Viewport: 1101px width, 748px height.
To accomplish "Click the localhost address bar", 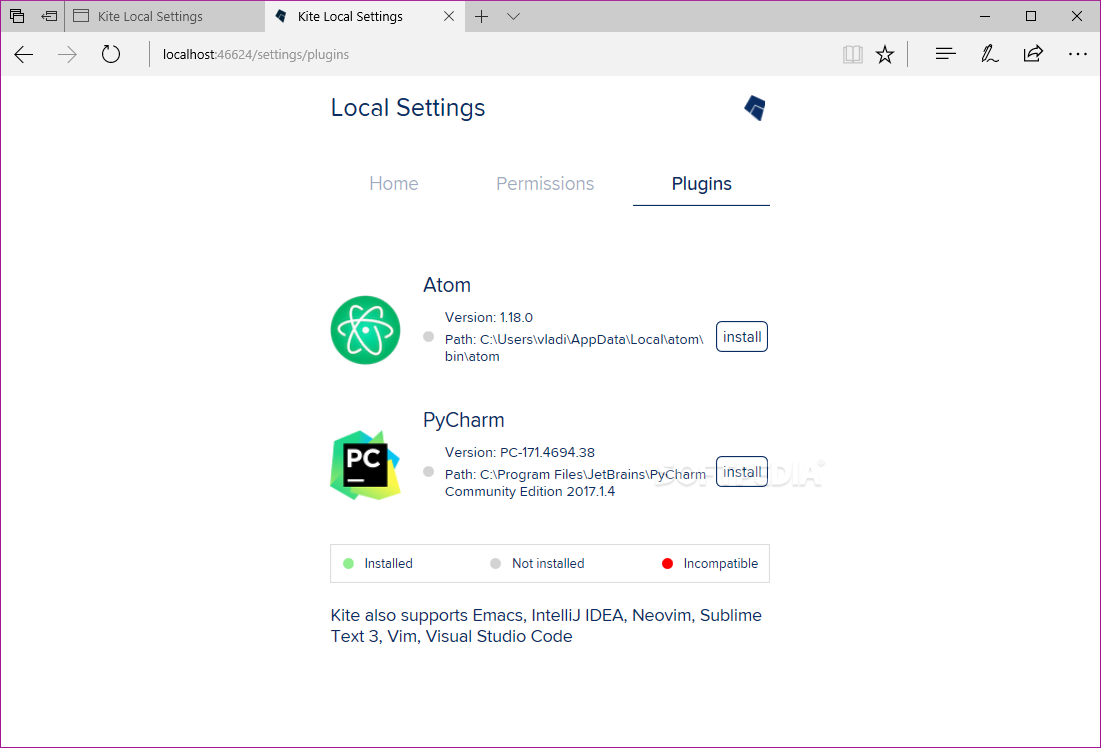I will coord(492,54).
